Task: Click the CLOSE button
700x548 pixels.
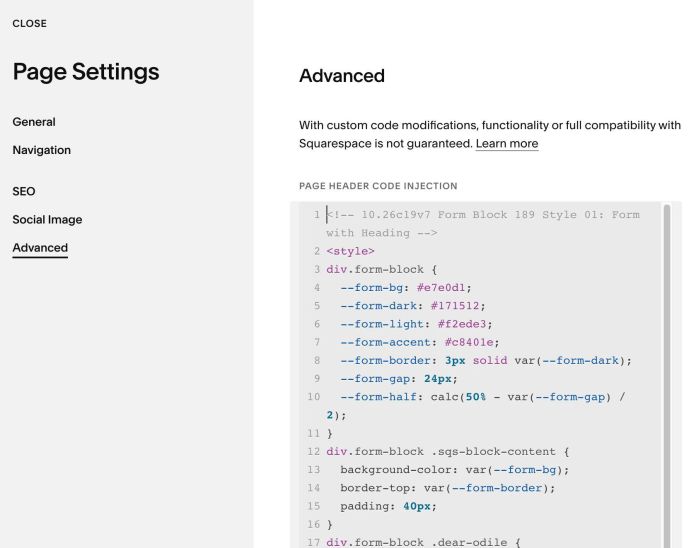Action: click(x=29, y=24)
